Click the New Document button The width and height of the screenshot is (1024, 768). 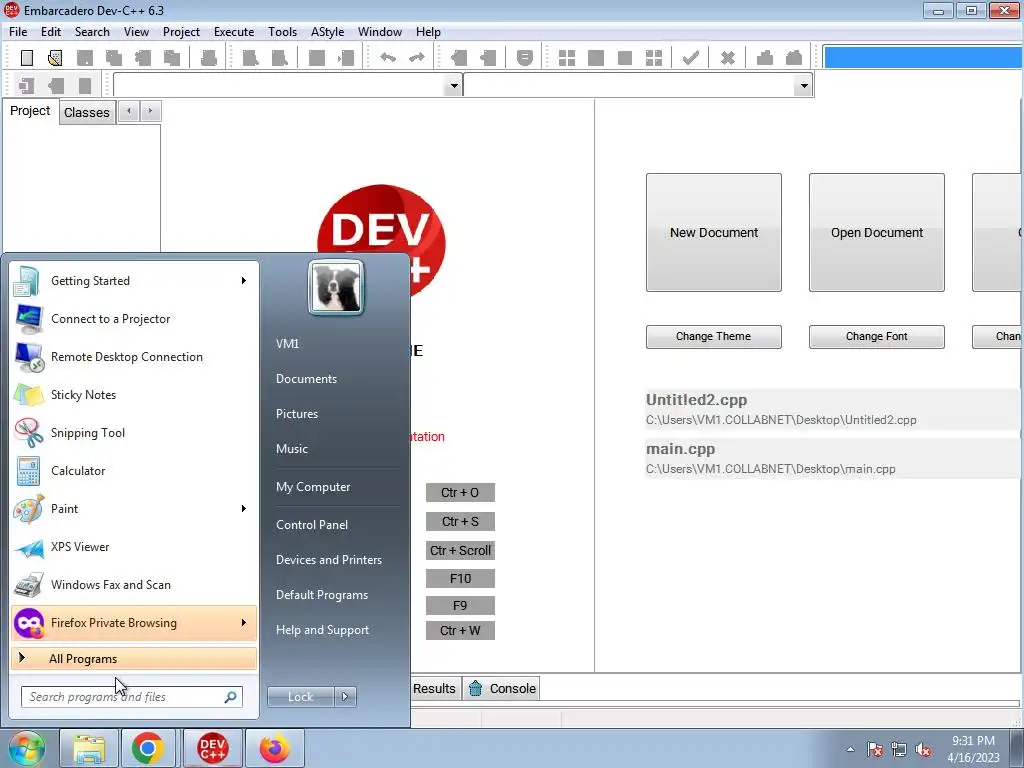(x=714, y=232)
